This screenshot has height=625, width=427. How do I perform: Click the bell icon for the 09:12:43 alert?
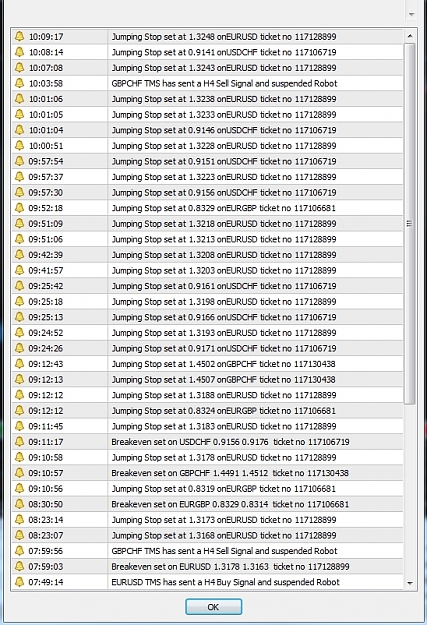(19, 364)
